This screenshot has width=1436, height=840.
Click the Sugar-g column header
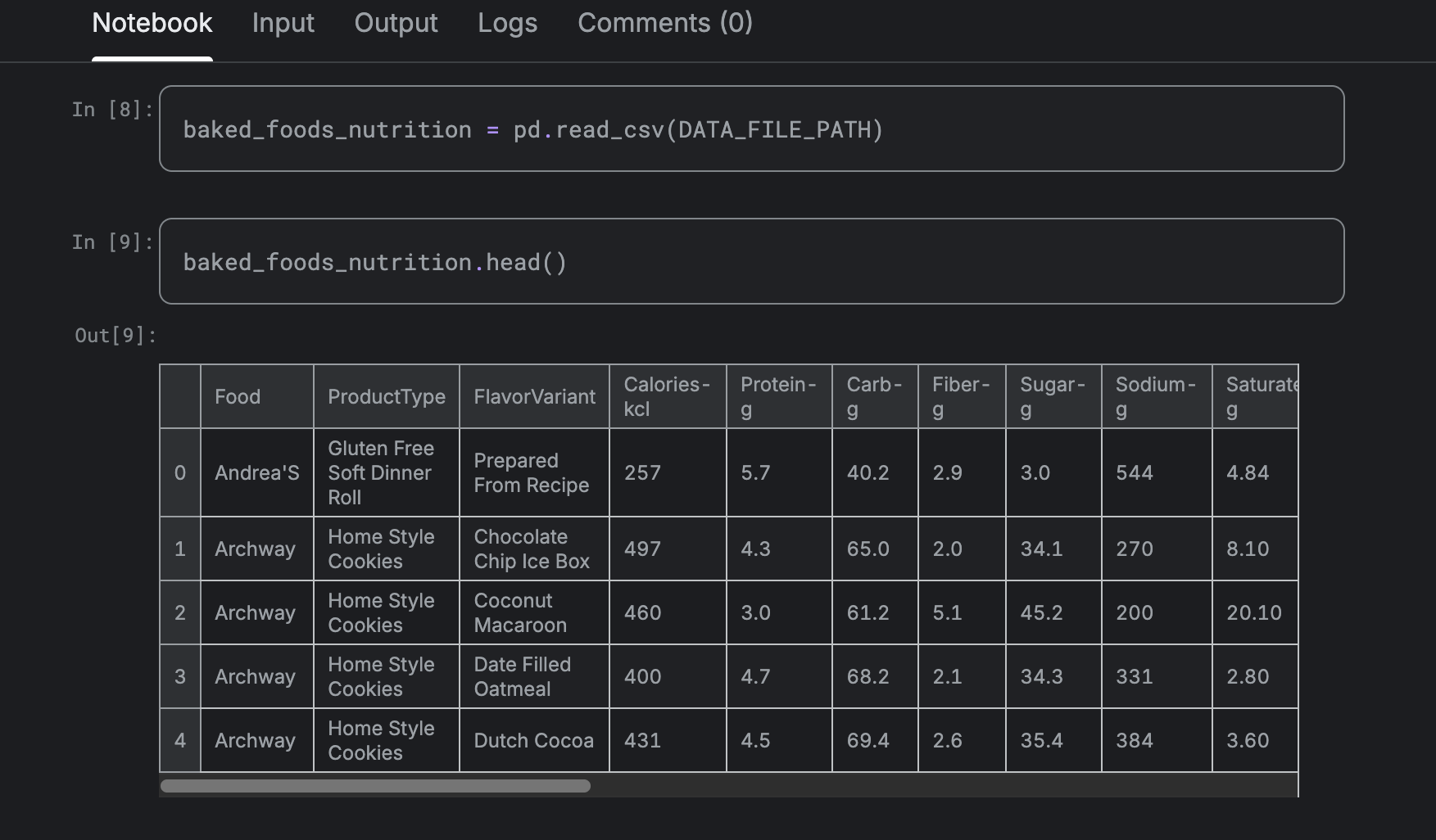(x=1053, y=396)
